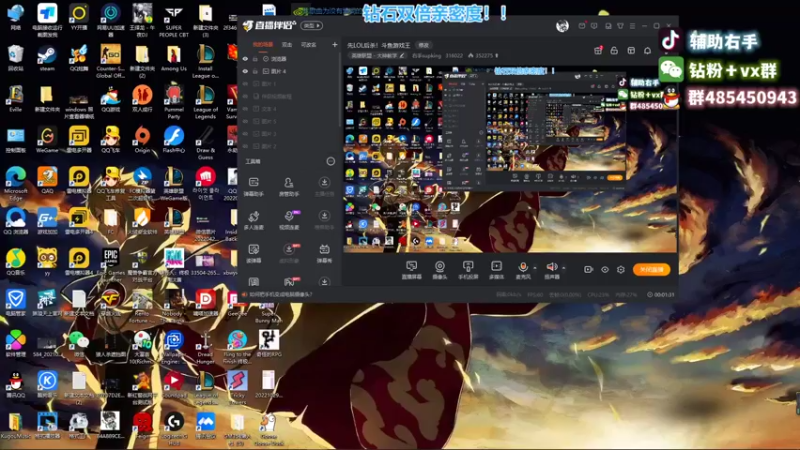800x450 pixels.
Task: Mute the 扬声器 speaker icon
Action: pyautogui.click(x=552, y=269)
